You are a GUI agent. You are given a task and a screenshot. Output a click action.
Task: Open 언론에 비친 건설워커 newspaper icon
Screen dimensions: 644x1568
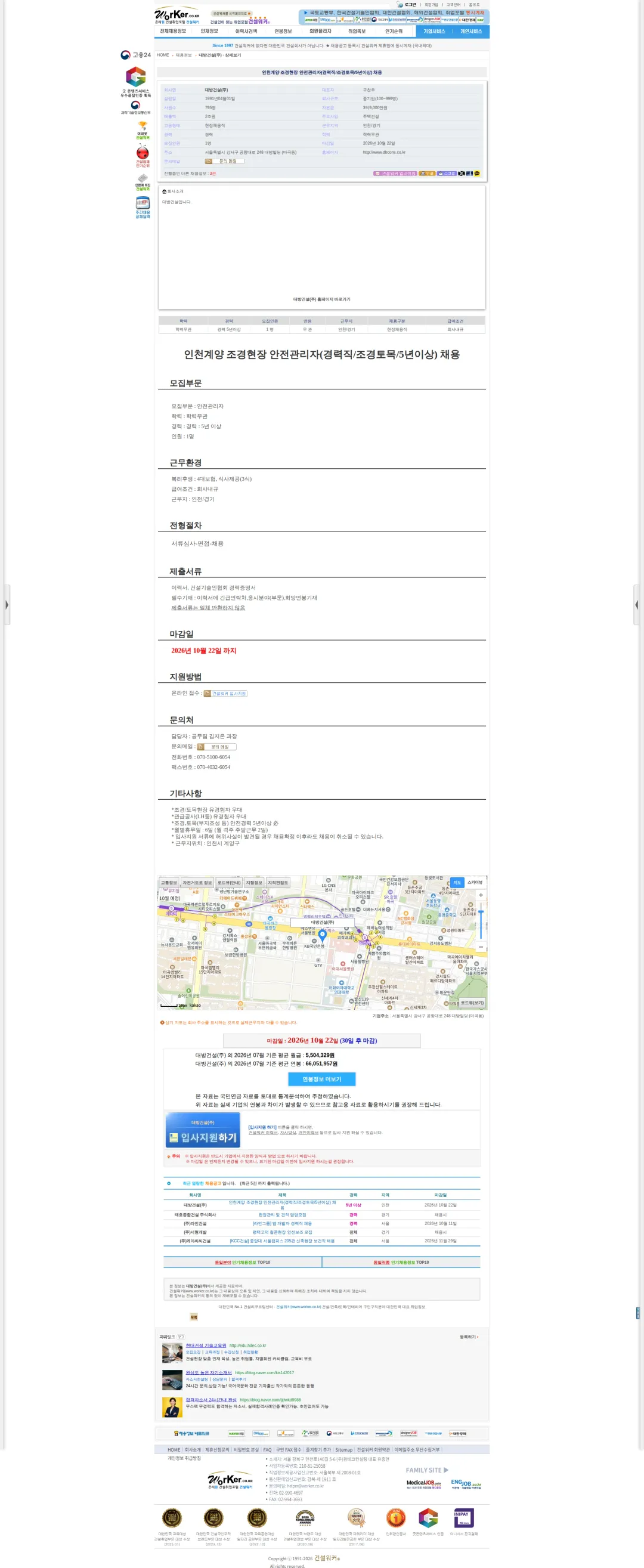143,183
